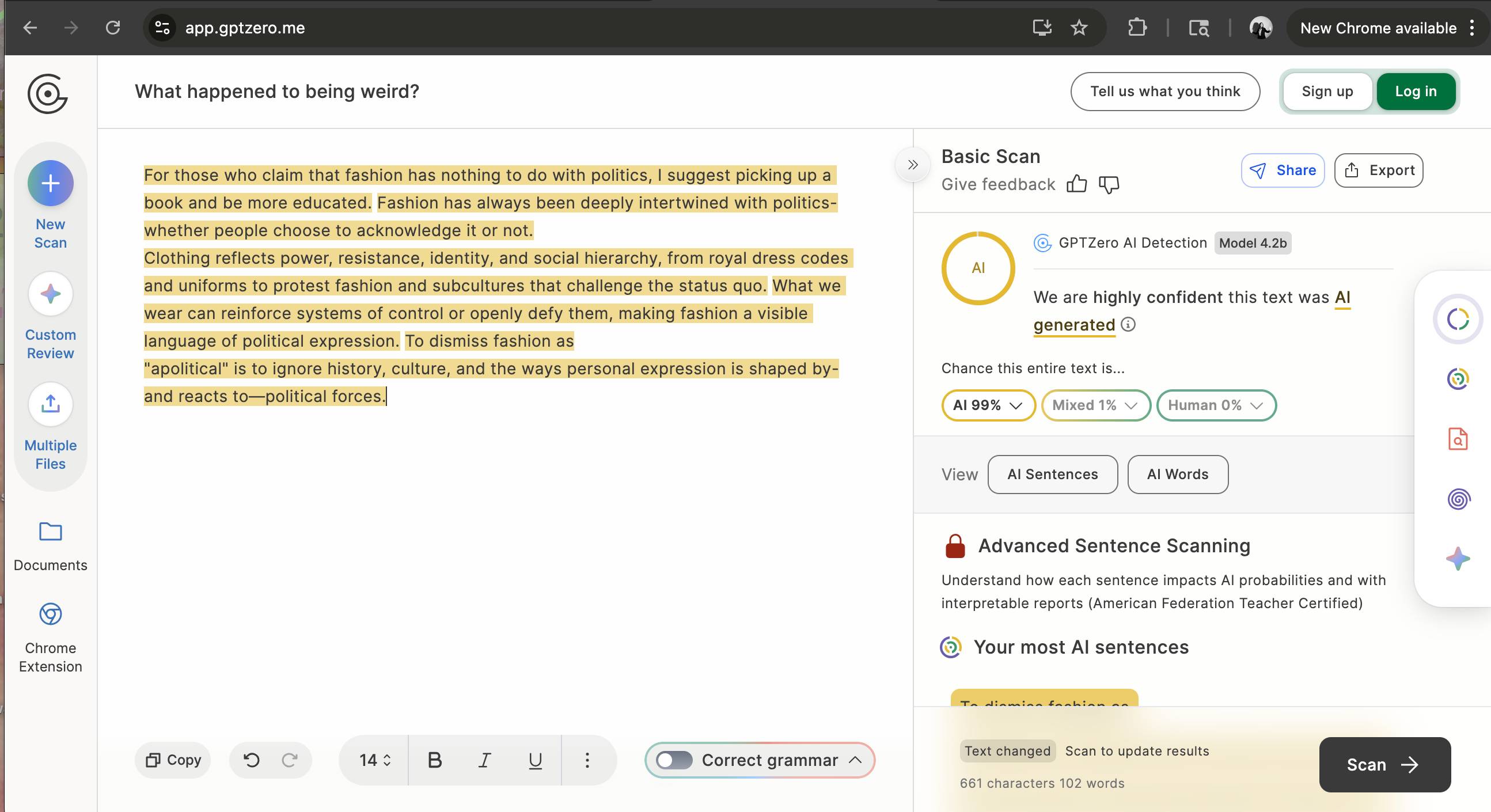This screenshot has width=1491, height=812.
Task: Open the tab search media icon
Action: (1198, 28)
